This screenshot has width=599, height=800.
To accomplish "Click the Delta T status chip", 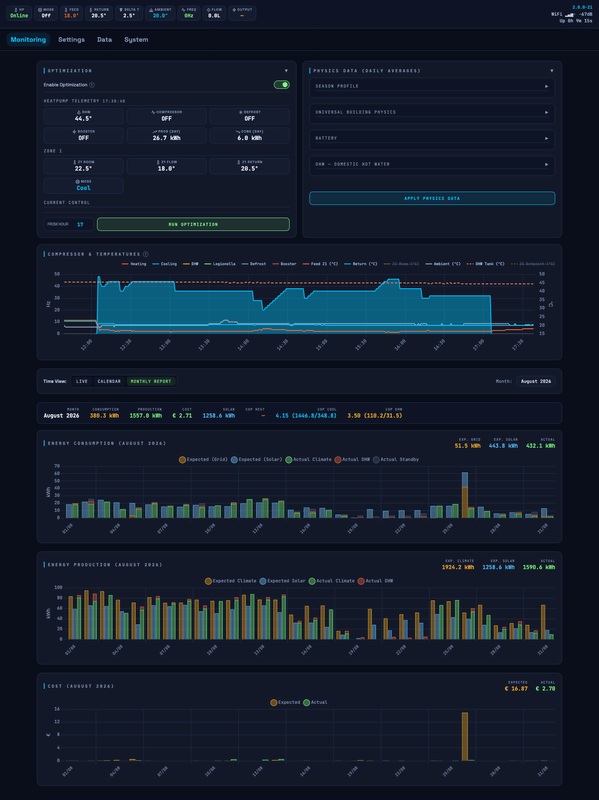I will (x=129, y=13).
